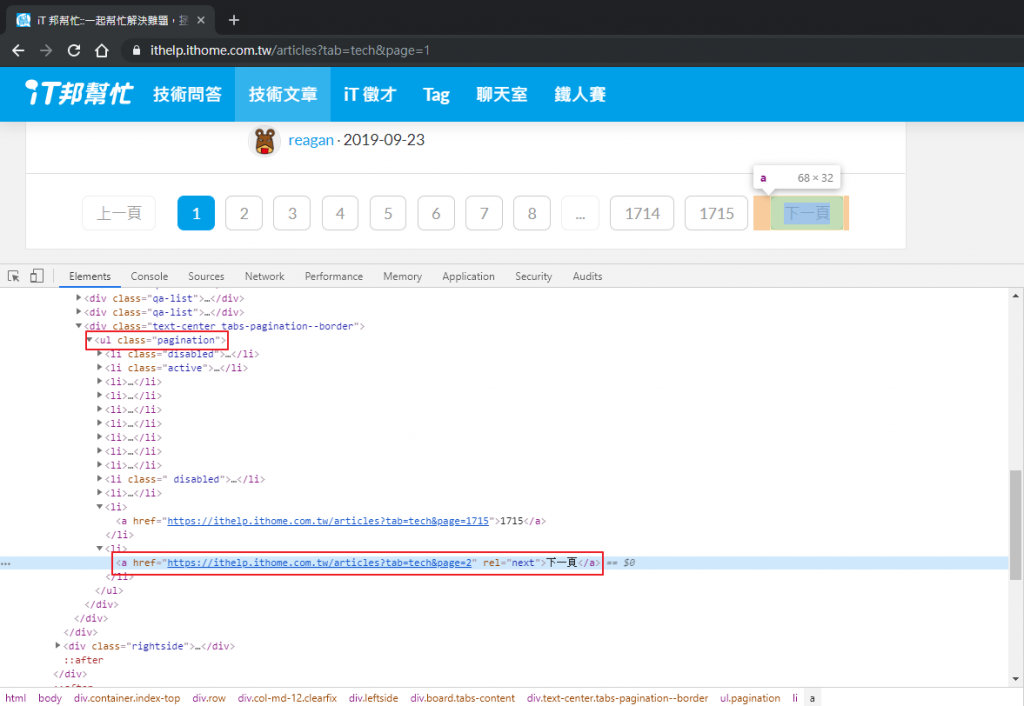1024x706 pixels.
Task: Click the Elements panel vertical scrollbar thumb
Action: click(1016, 524)
